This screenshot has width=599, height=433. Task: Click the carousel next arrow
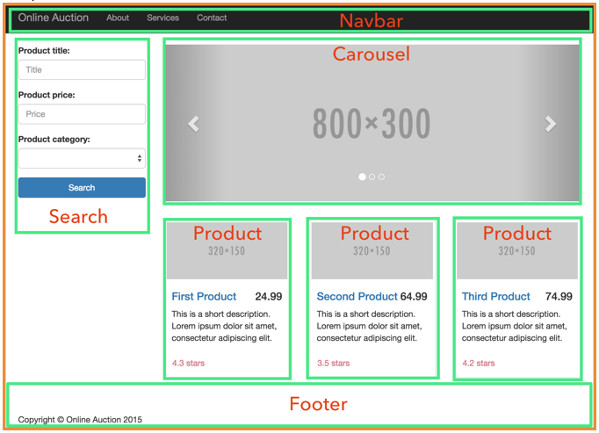pyautogui.click(x=550, y=123)
